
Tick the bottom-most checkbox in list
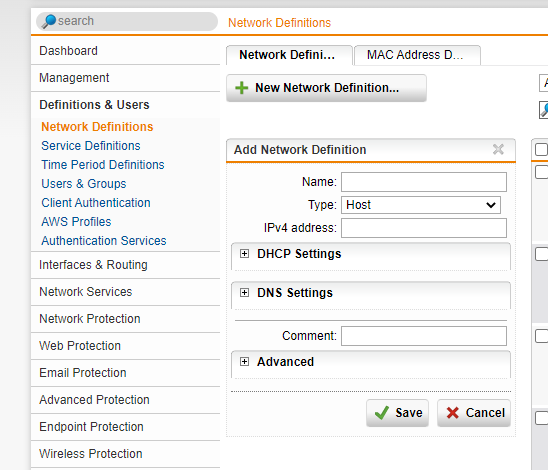tap(541, 418)
